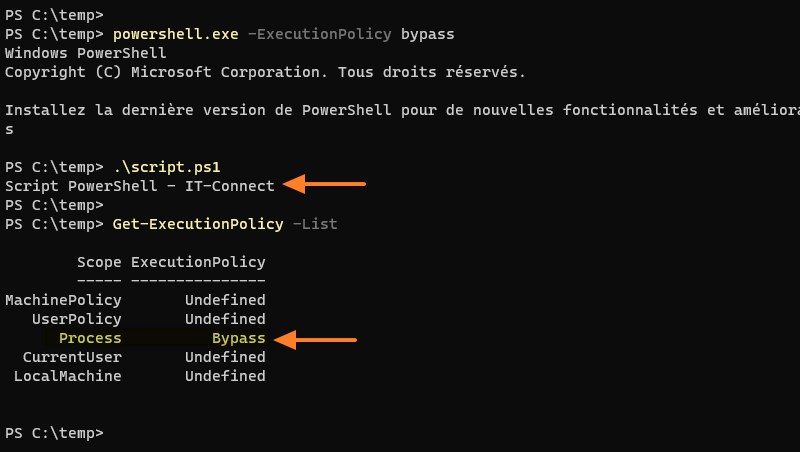Screen dimensions: 800x452
Task: Click the -List parameter
Action: (315, 224)
